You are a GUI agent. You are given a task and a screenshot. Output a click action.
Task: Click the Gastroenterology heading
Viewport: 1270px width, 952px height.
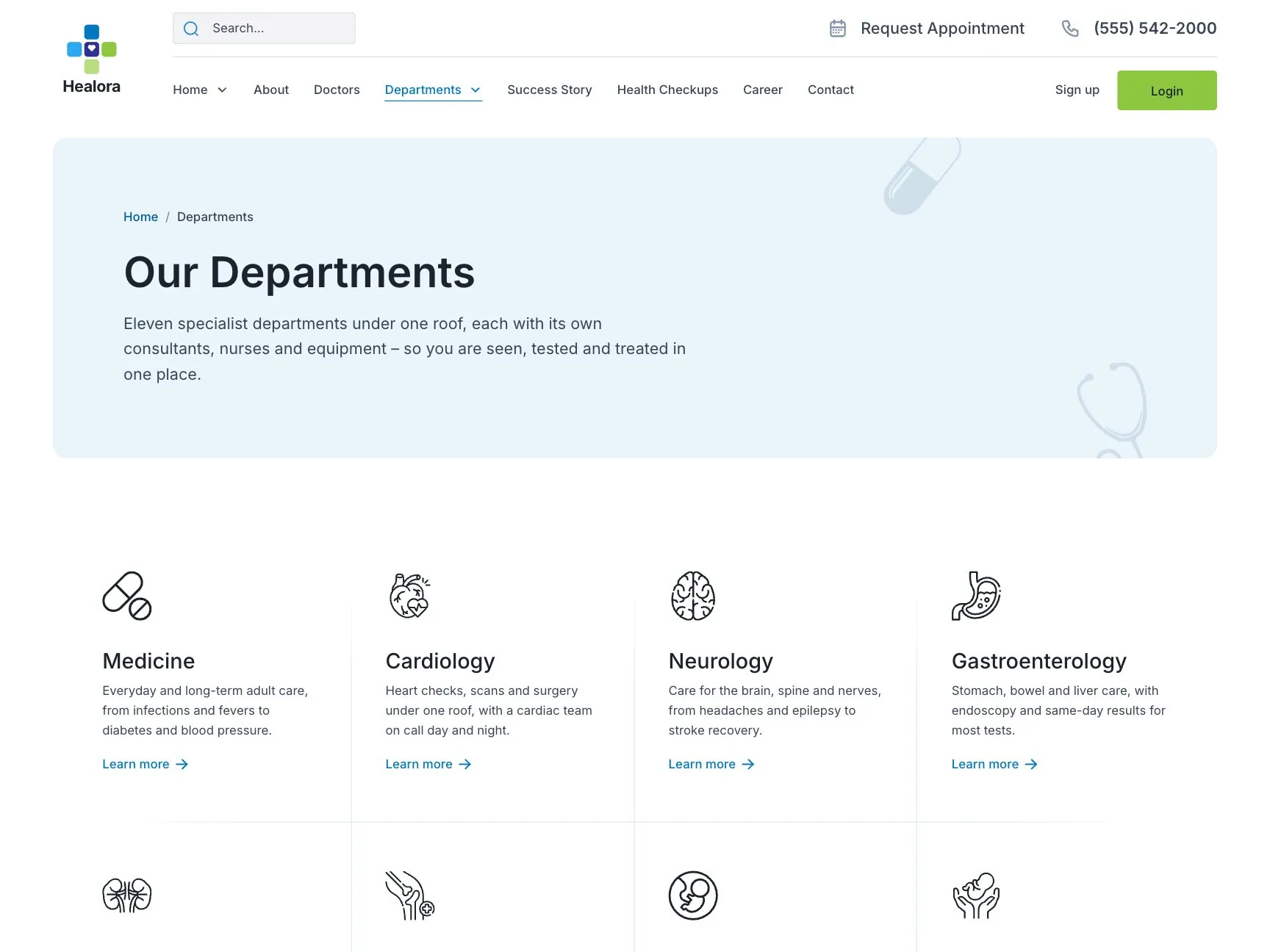(1039, 662)
